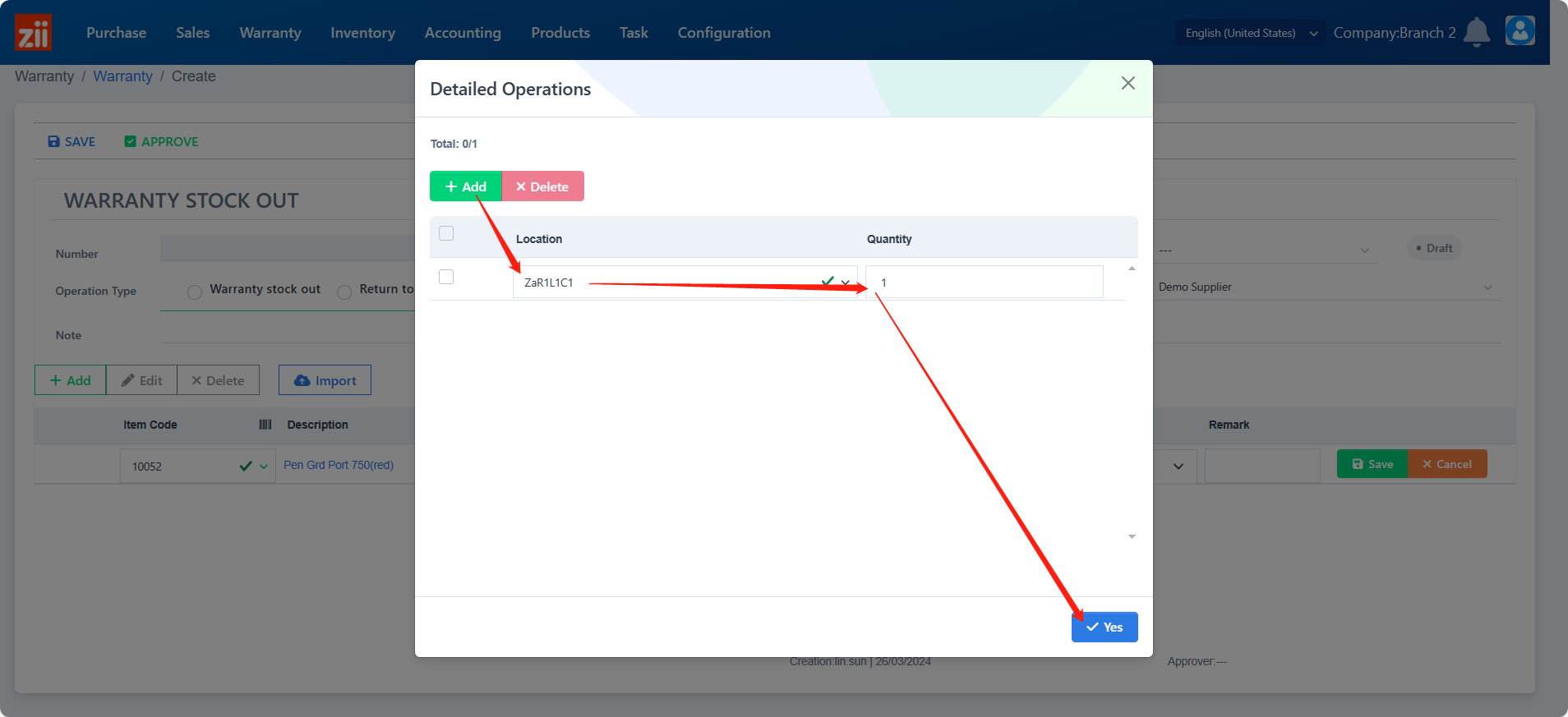Select the Return to radio option
1568x717 pixels.
tap(344, 292)
